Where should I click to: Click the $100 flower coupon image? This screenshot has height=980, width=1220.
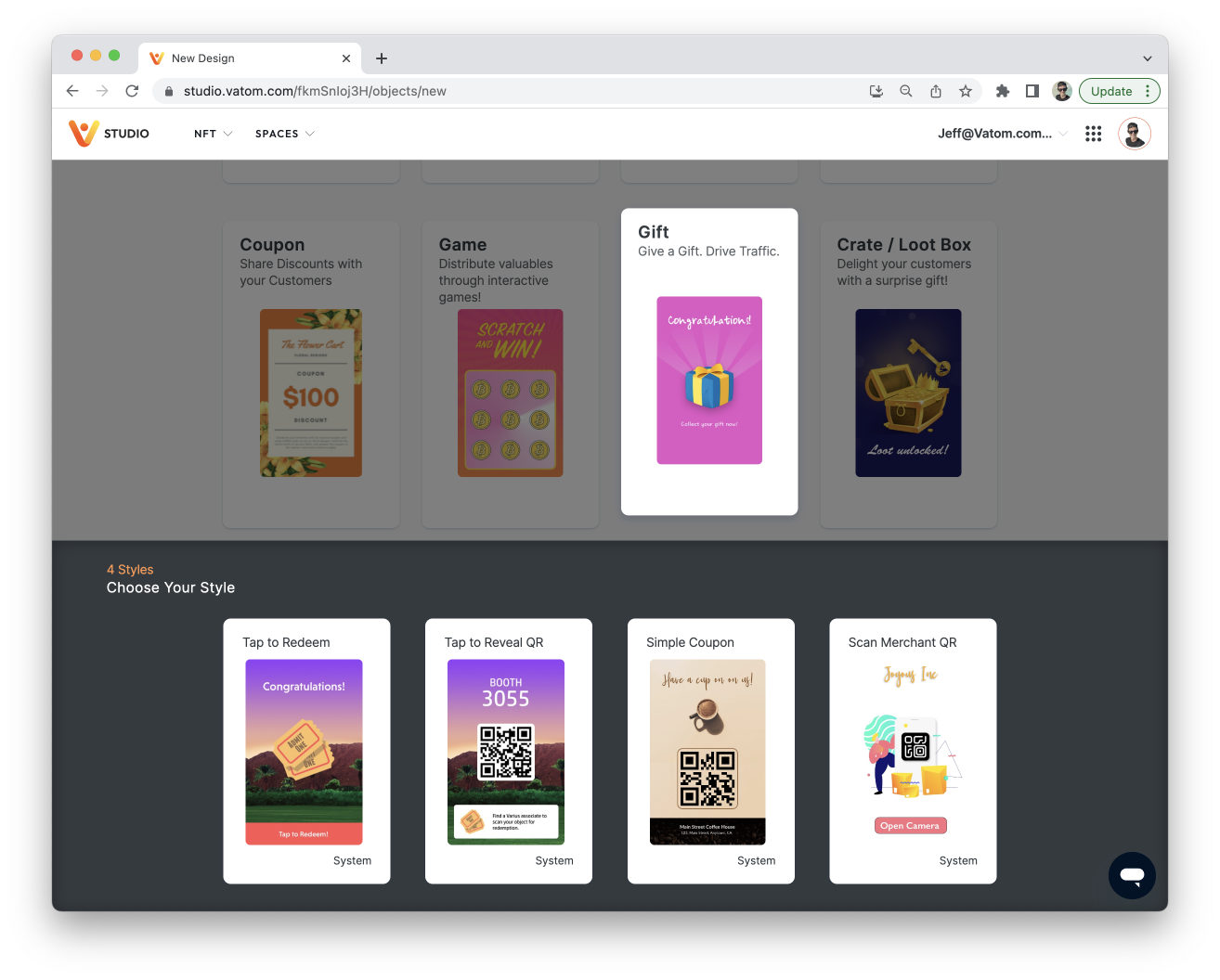[311, 393]
